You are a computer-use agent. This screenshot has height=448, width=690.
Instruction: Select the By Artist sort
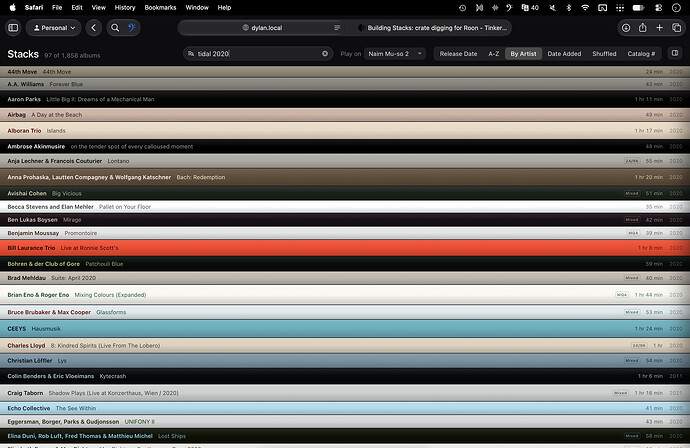523,54
